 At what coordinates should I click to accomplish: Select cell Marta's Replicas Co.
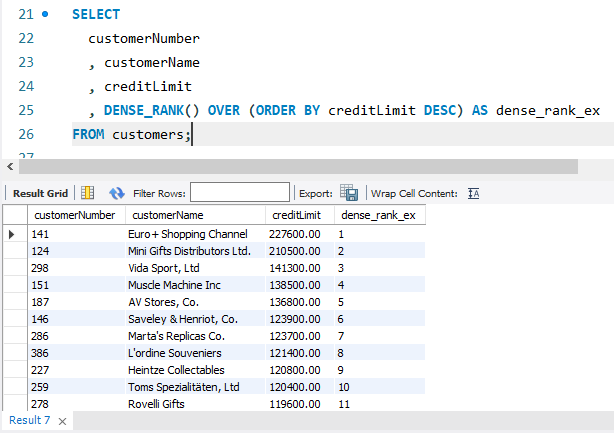(195, 336)
